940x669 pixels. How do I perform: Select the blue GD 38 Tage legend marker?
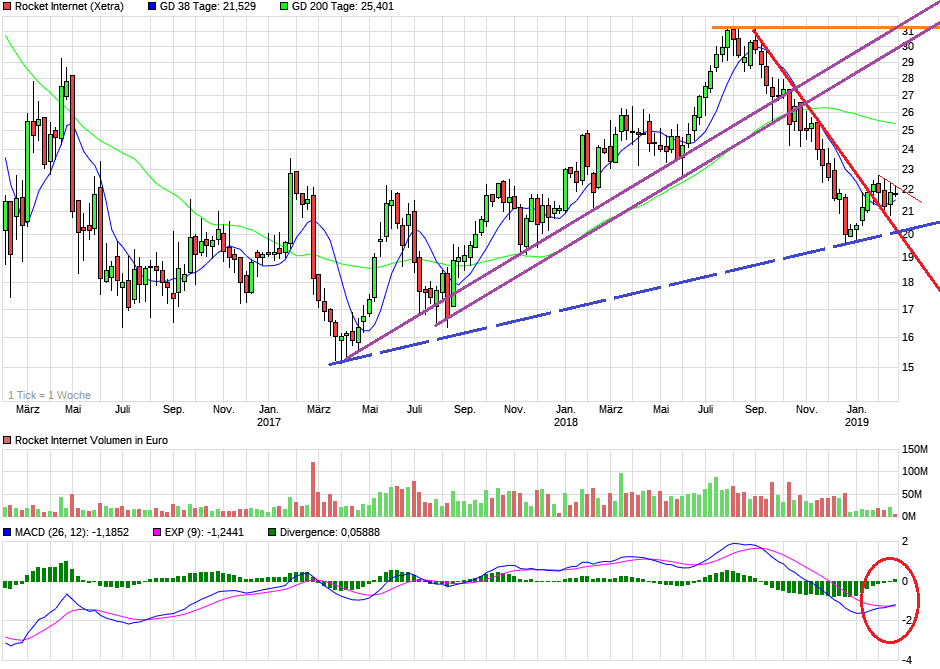[150, 7]
